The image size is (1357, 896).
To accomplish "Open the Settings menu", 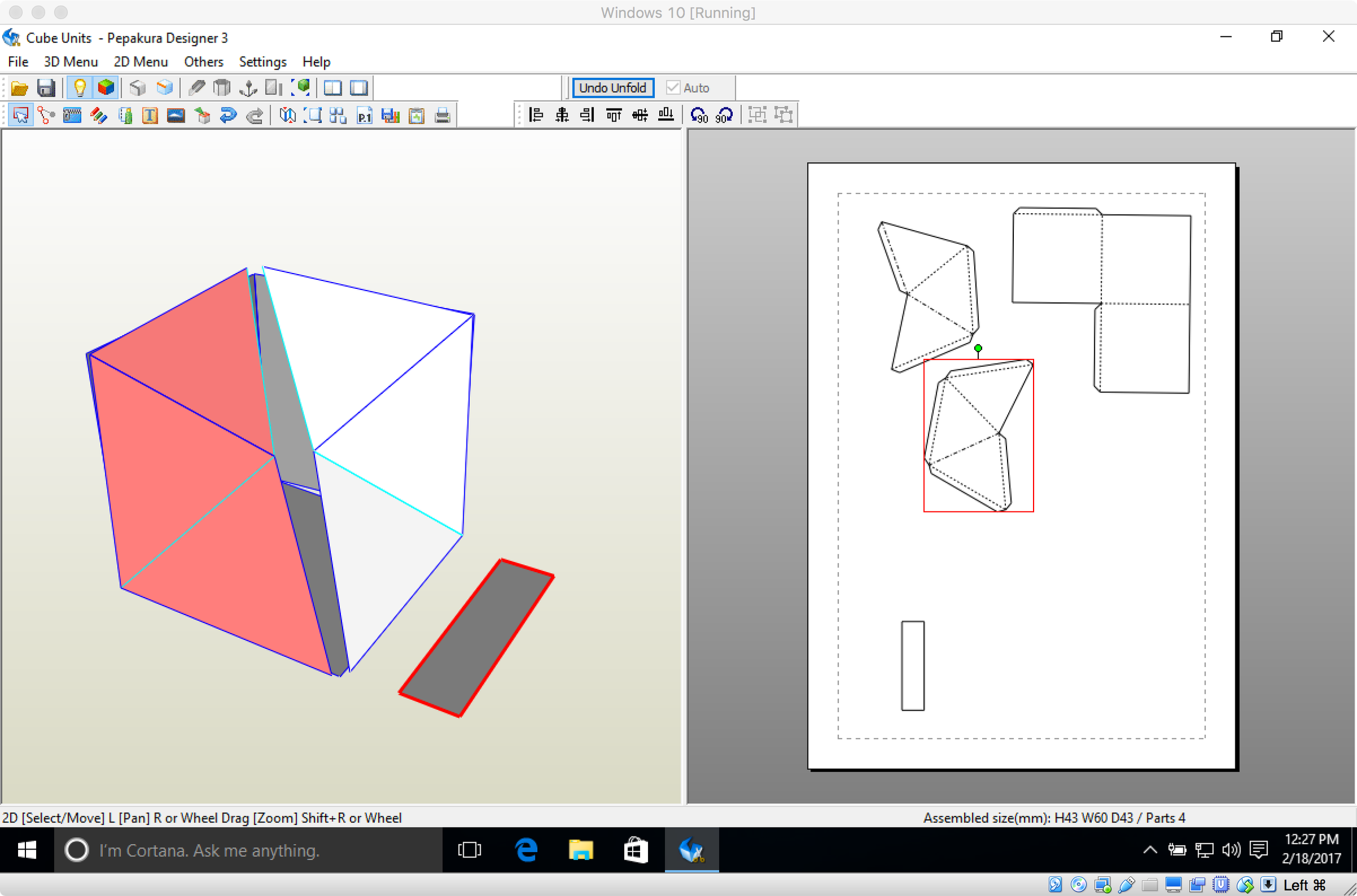I will (262, 62).
